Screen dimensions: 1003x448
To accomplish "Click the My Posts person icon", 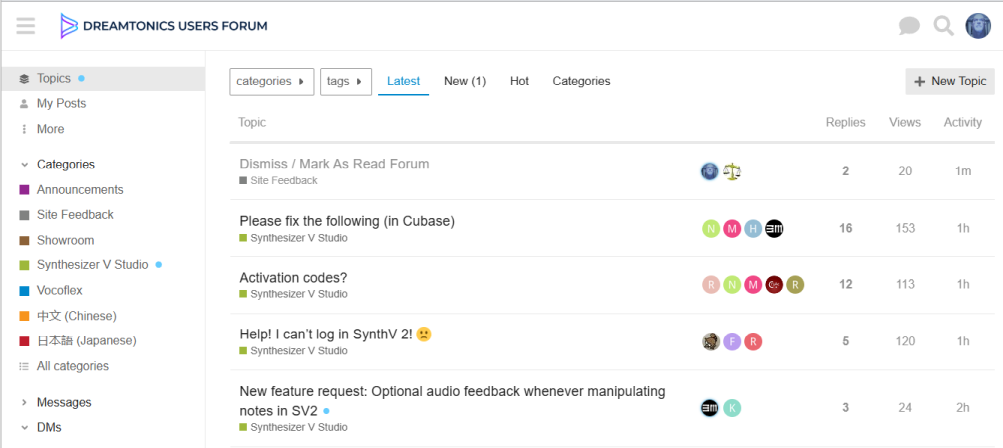I will click(x=24, y=104).
